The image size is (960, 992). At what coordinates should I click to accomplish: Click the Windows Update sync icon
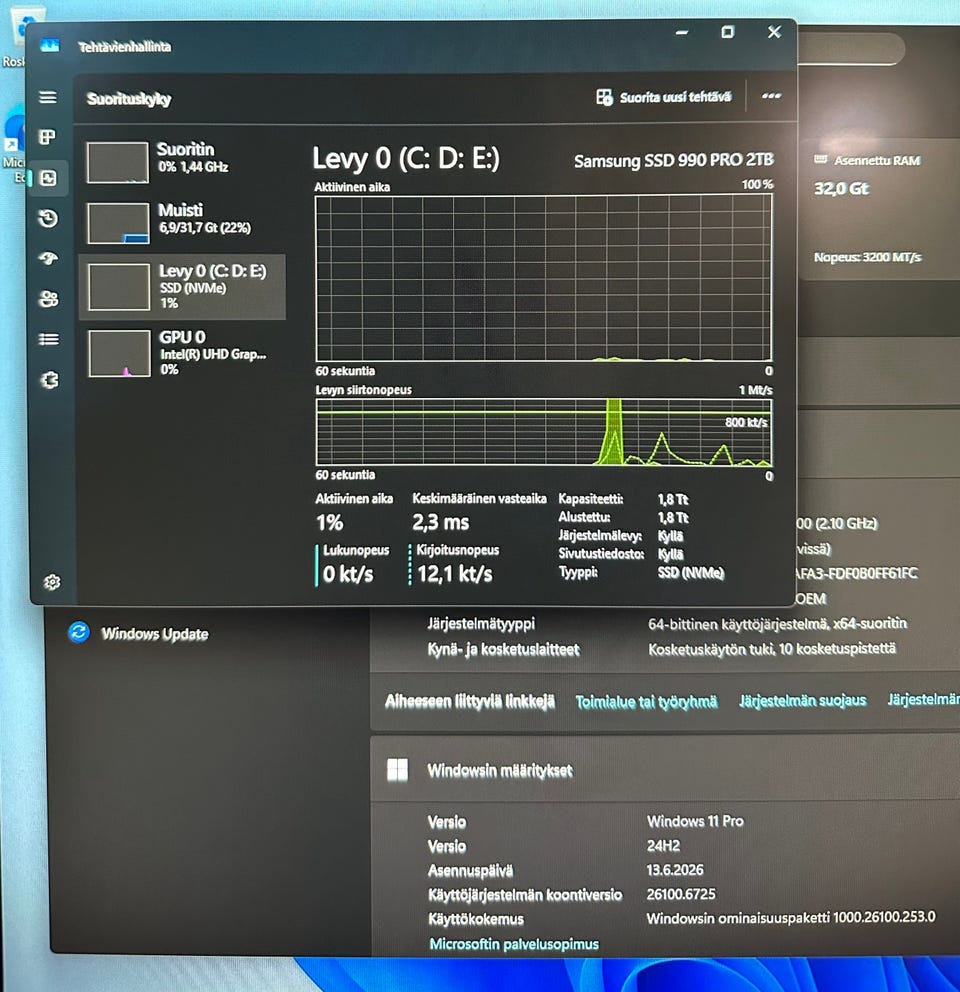tap(78, 632)
